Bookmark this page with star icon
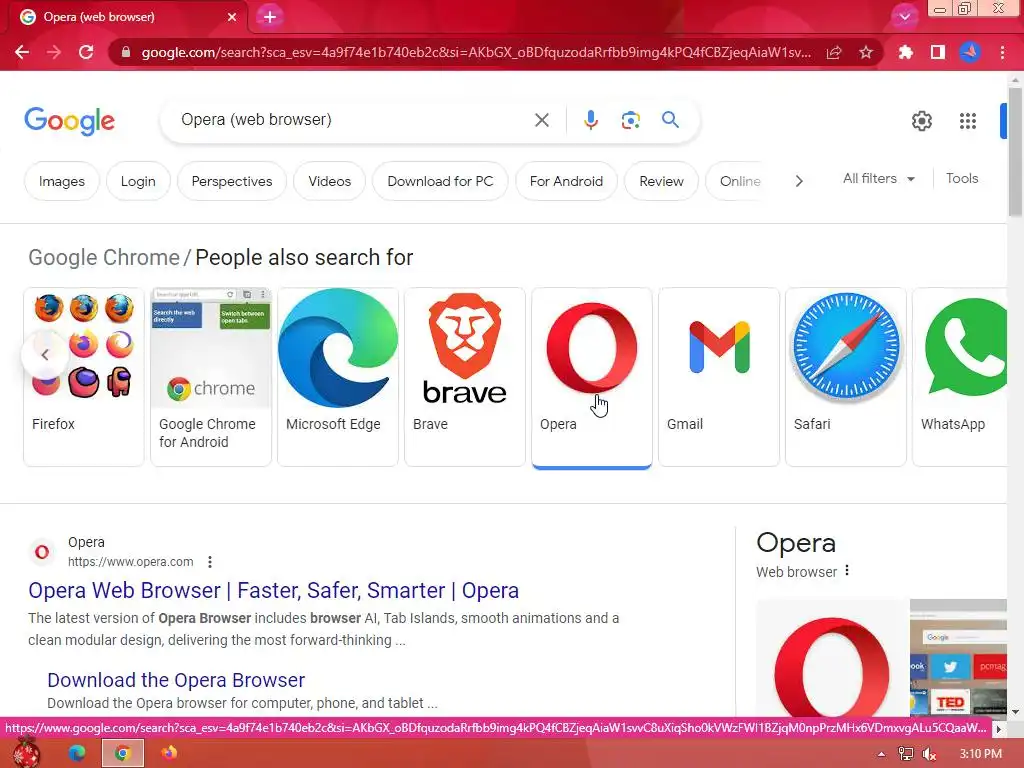 866,52
